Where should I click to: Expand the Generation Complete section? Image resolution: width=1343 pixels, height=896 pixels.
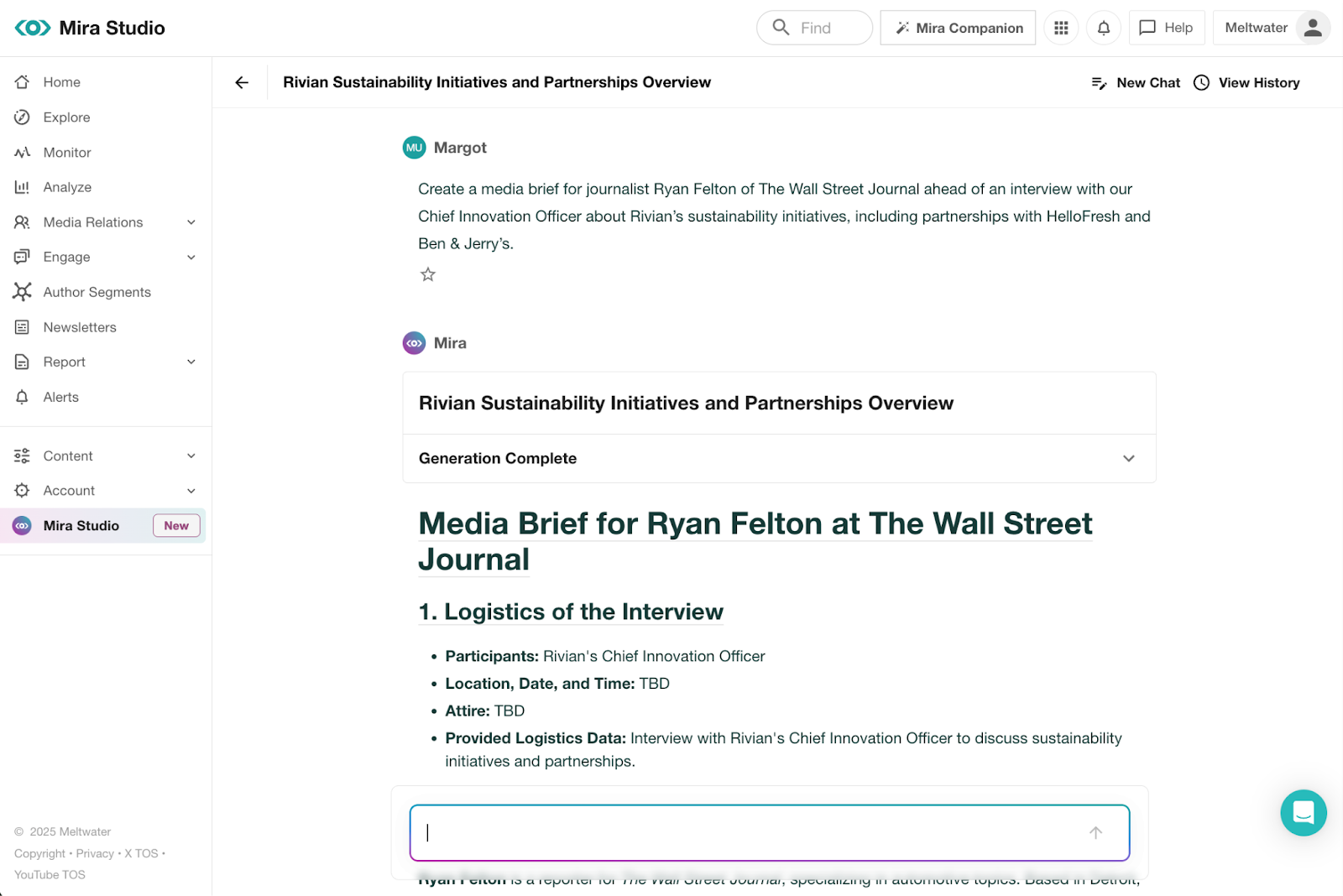(780, 458)
